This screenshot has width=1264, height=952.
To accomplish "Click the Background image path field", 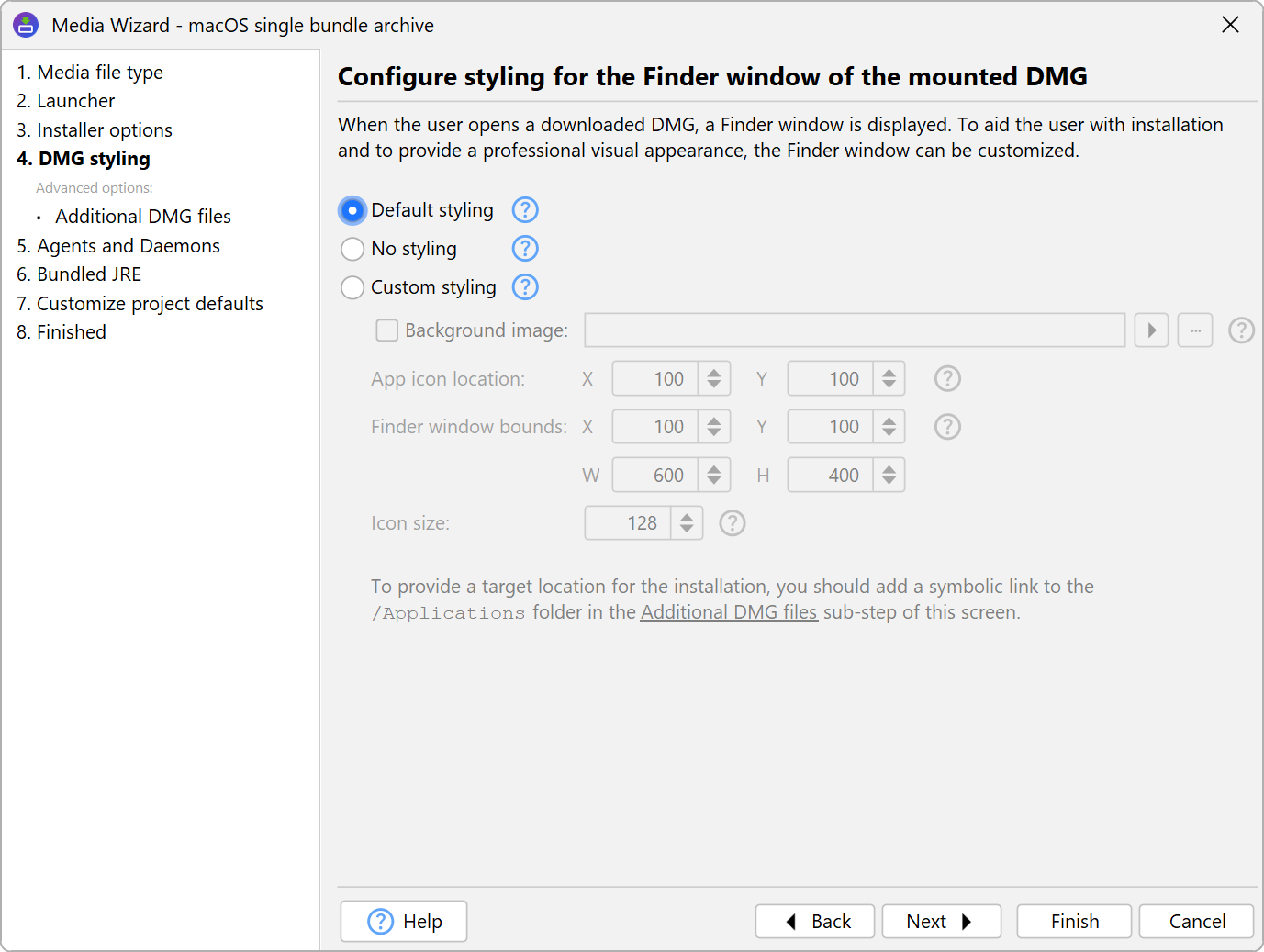I will tap(855, 330).
